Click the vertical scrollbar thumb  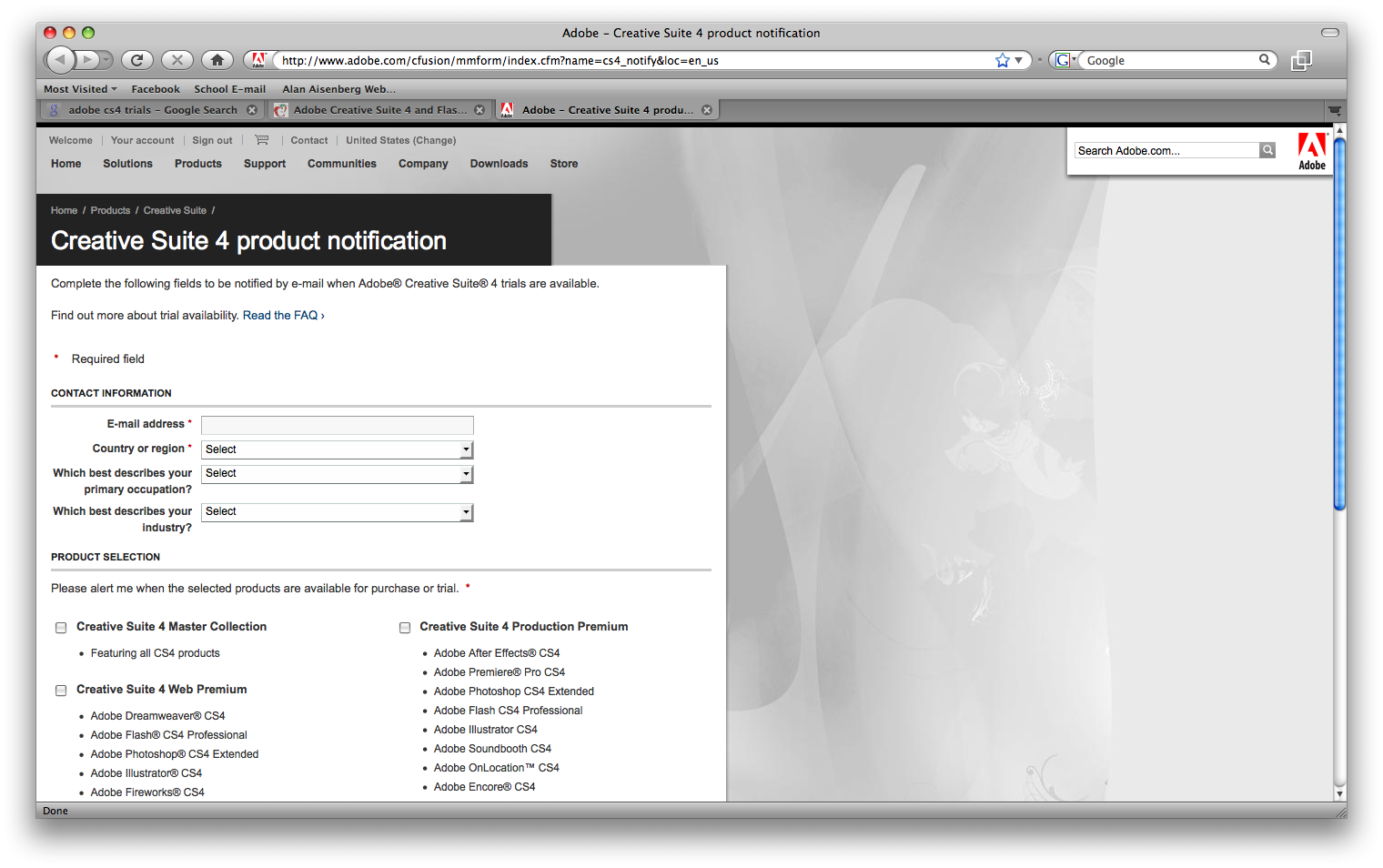point(1339,323)
